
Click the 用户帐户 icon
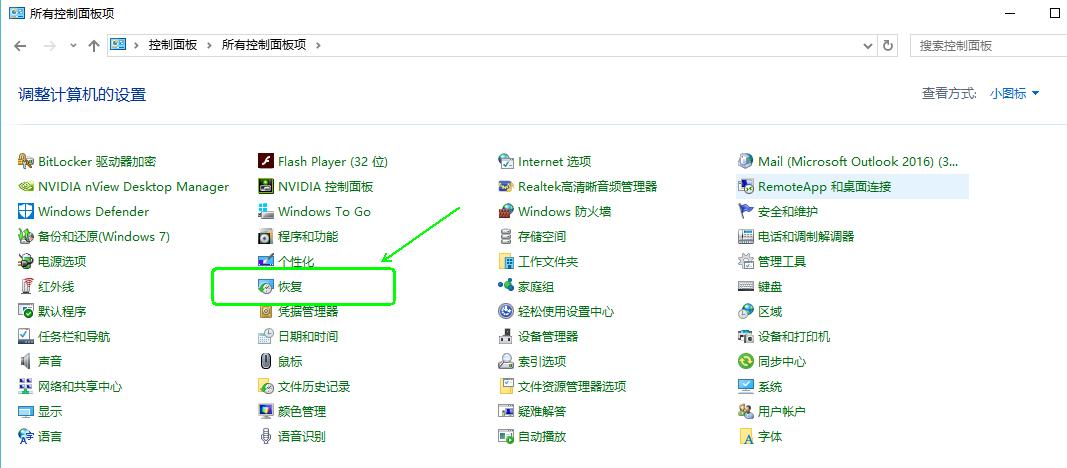(746, 412)
